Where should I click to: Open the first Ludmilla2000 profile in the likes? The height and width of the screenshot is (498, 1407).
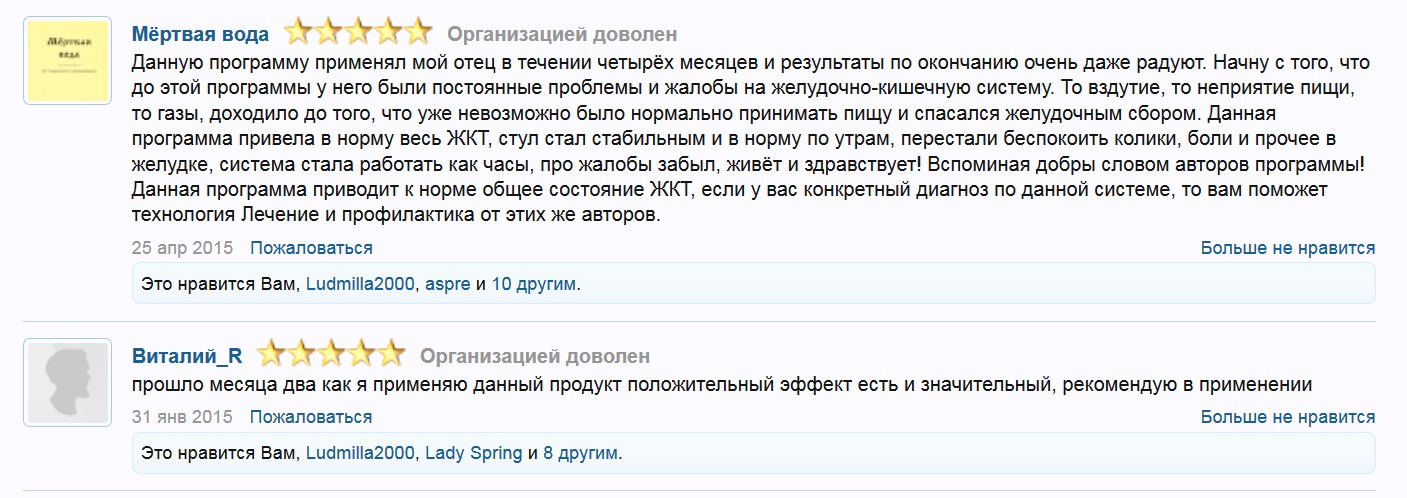[360, 284]
